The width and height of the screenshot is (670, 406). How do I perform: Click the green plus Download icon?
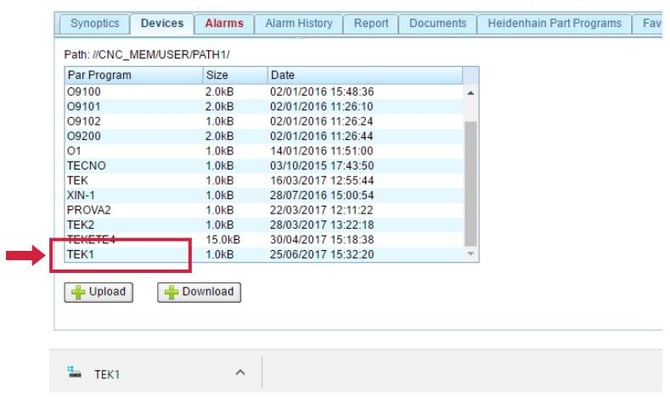171,292
